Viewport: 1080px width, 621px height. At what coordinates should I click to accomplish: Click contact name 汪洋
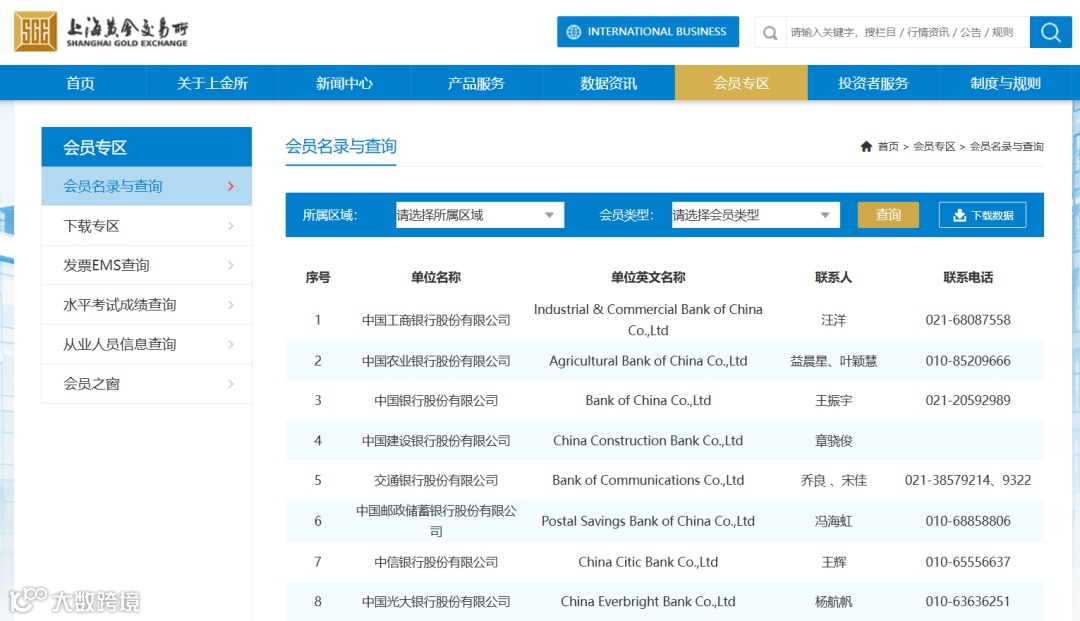833,320
